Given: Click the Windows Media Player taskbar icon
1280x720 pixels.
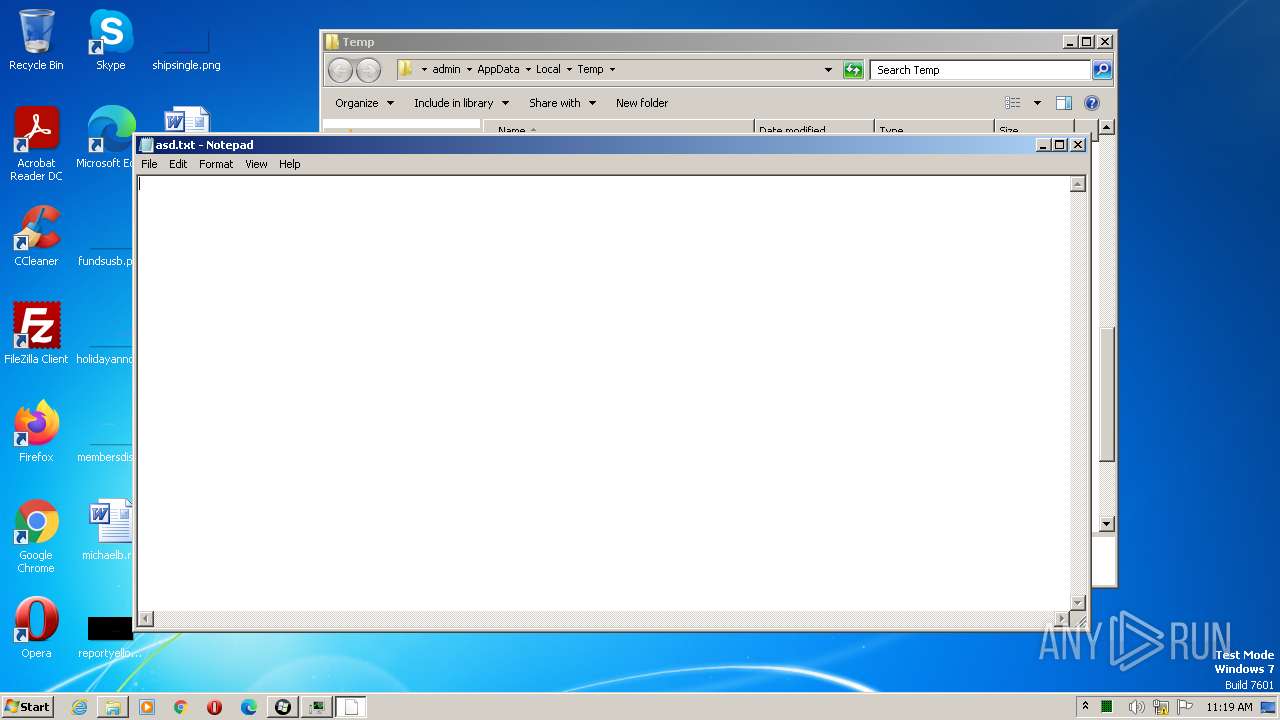Looking at the screenshot, I should tap(147, 707).
